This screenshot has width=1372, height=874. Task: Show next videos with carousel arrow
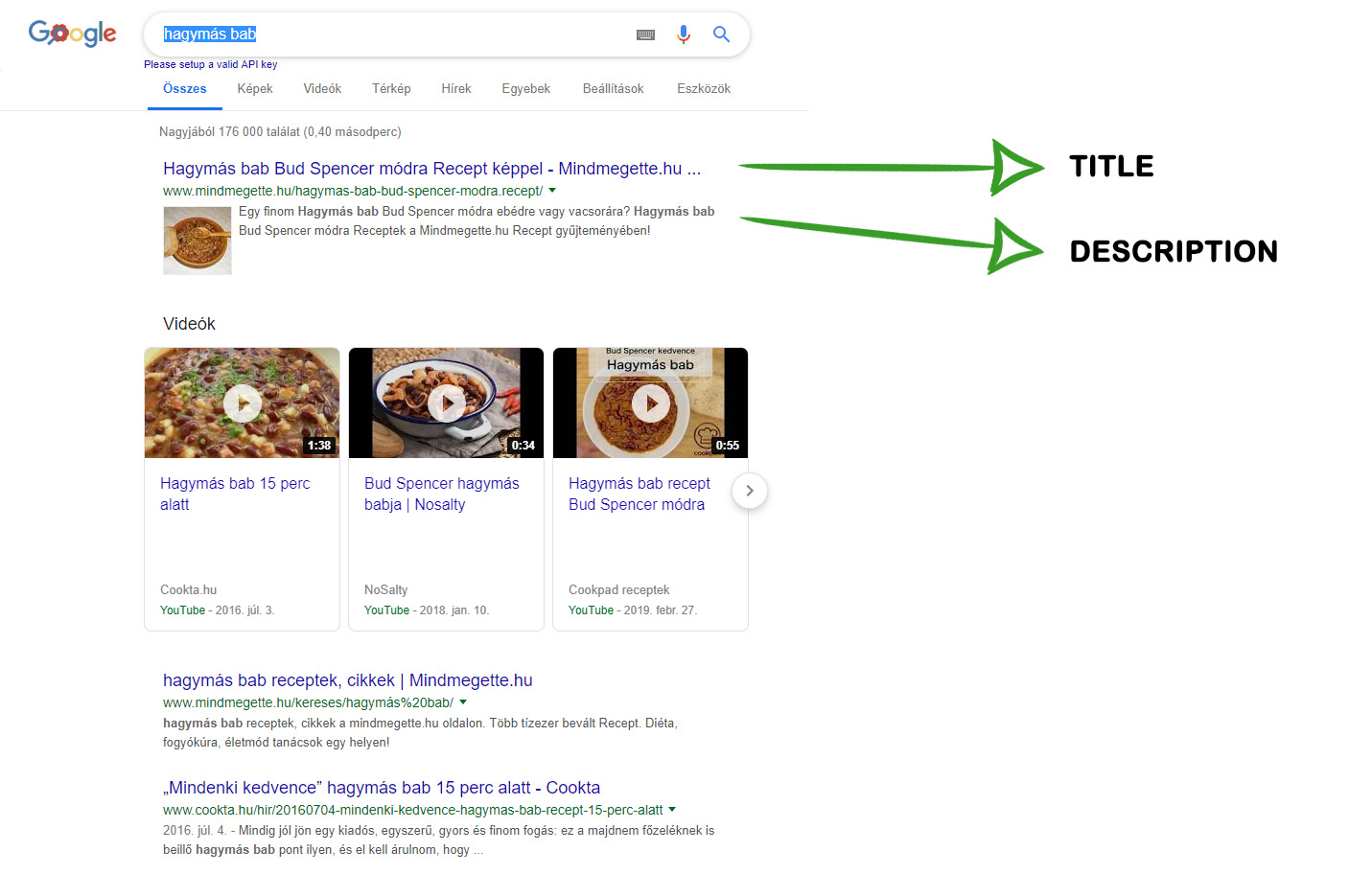(750, 491)
